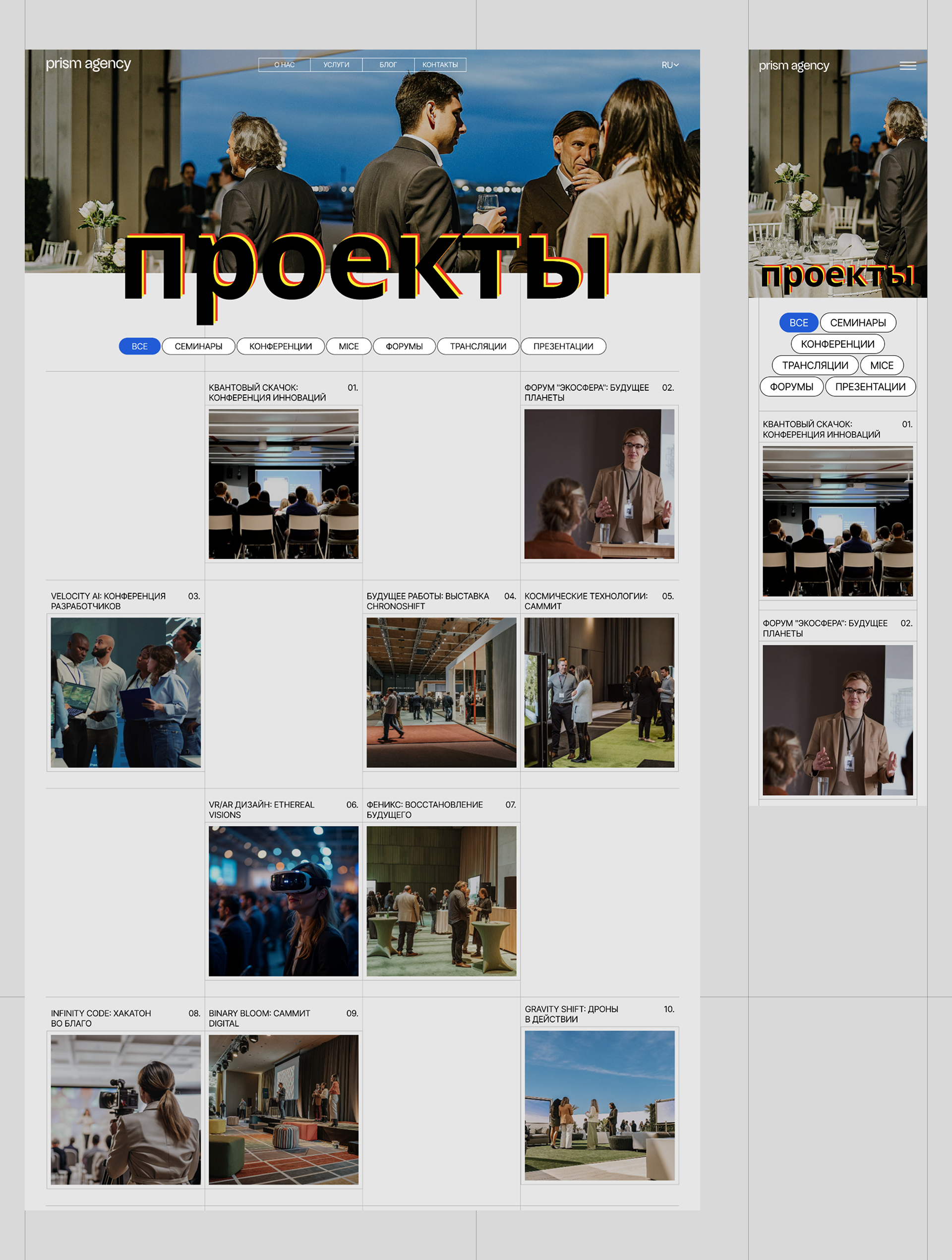Select desktop ТРАНСЛЯЦИИ filter chip
952x1260 pixels.
click(478, 346)
